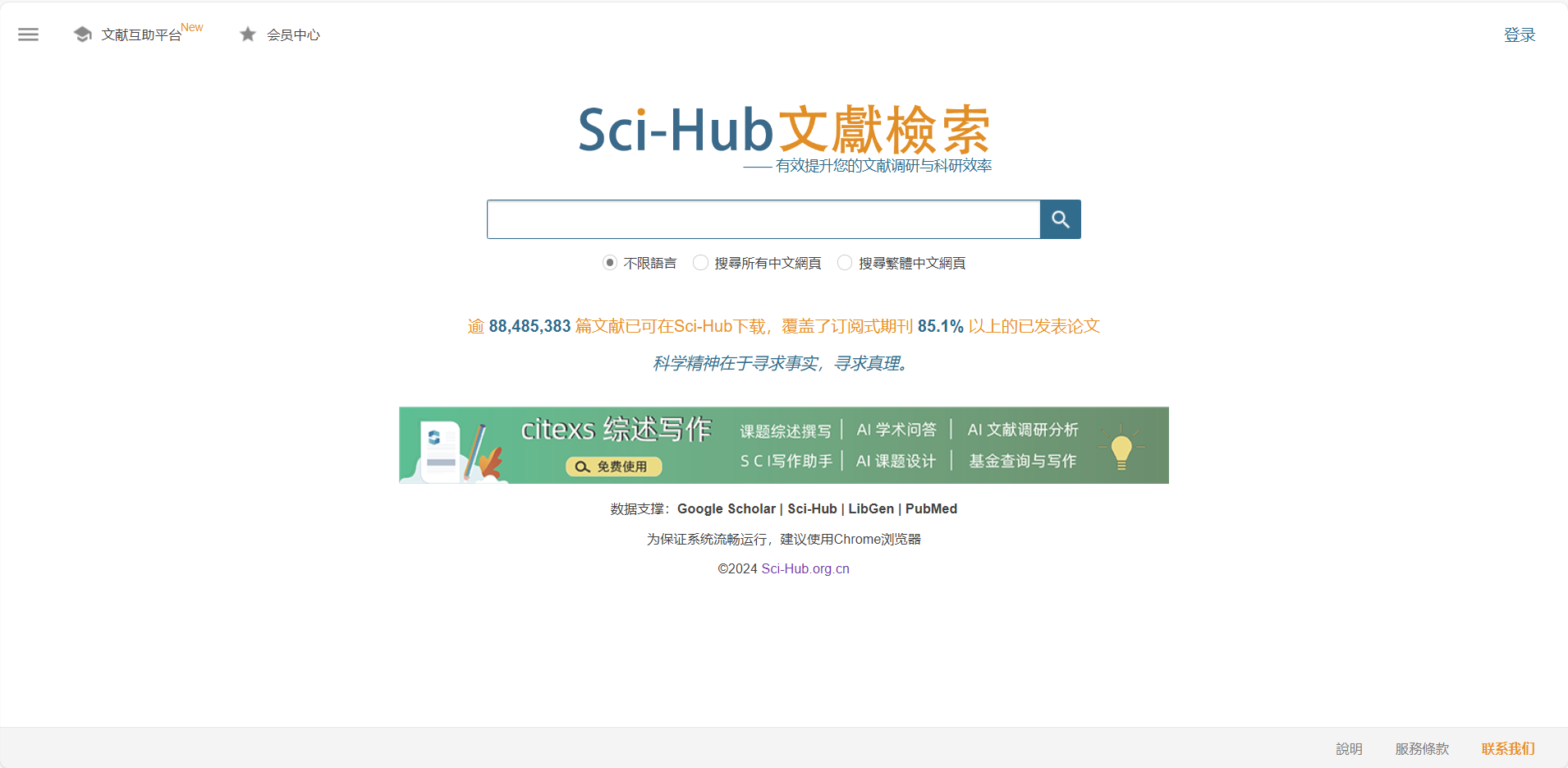1568x768 pixels.
Task: Open 会员中心 menu item
Action: coord(293,34)
